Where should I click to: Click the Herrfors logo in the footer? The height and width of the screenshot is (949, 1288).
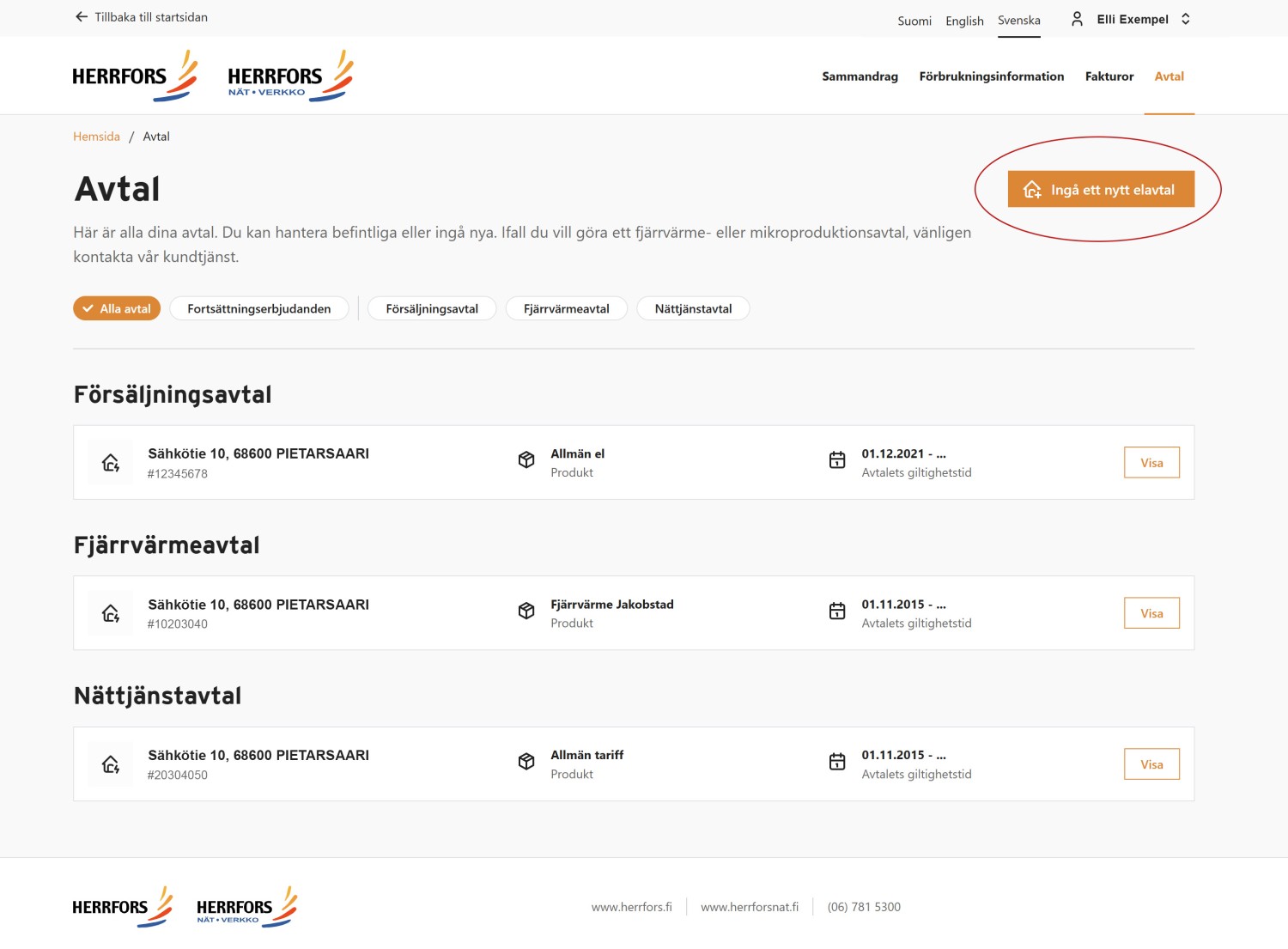[123, 907]
